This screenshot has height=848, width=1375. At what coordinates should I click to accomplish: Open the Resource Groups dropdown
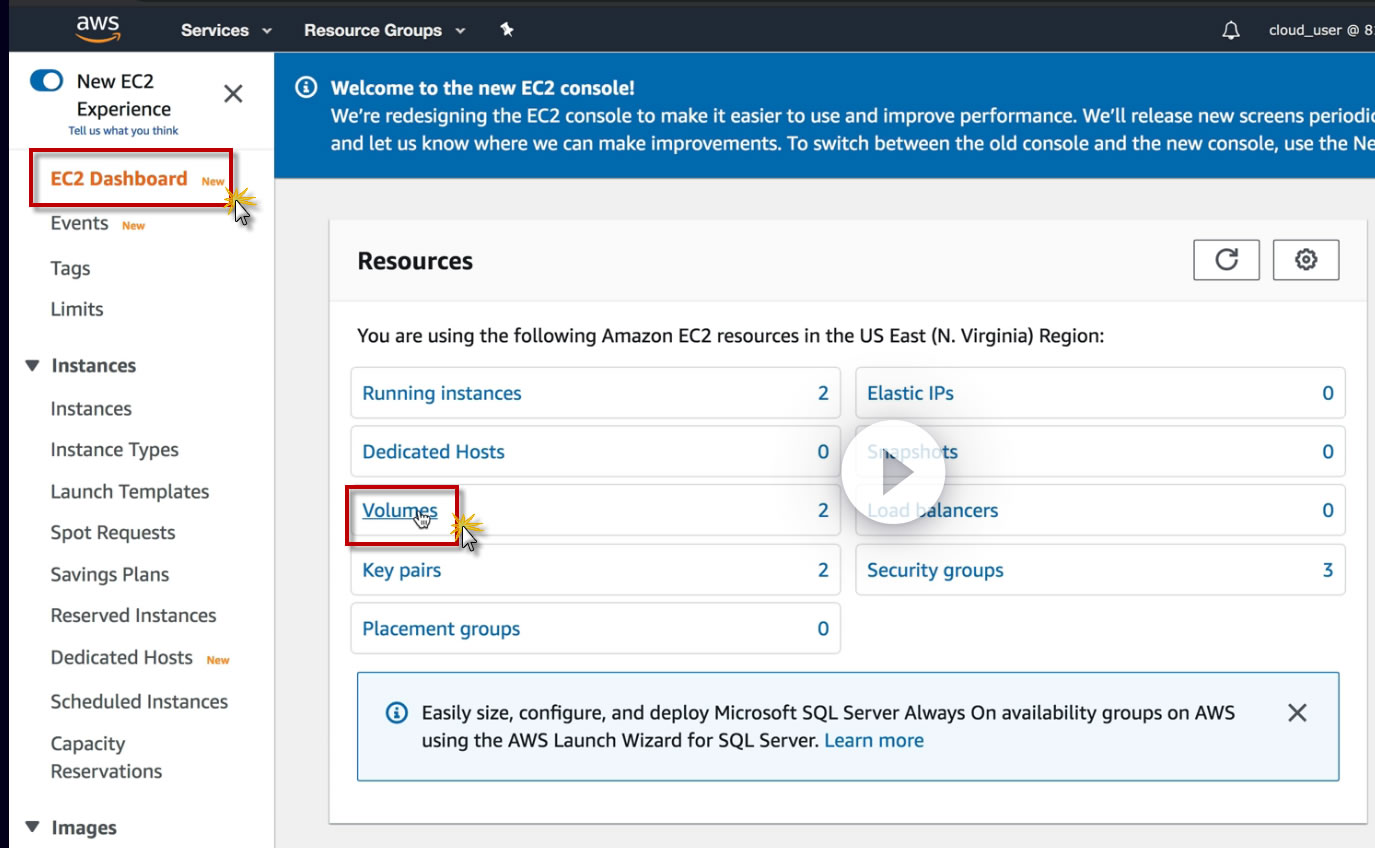384,30
